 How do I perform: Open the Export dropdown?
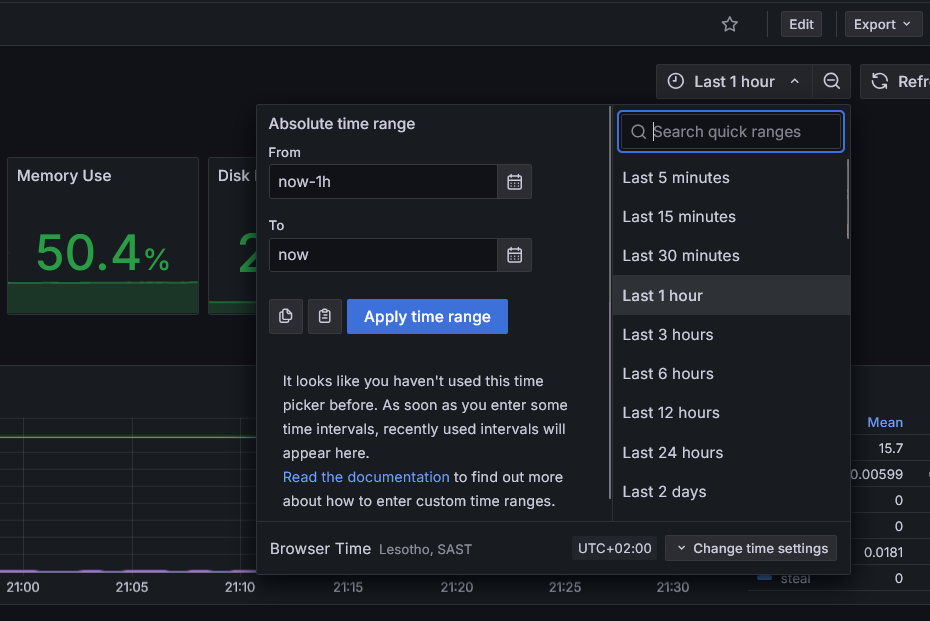point(883,24)
